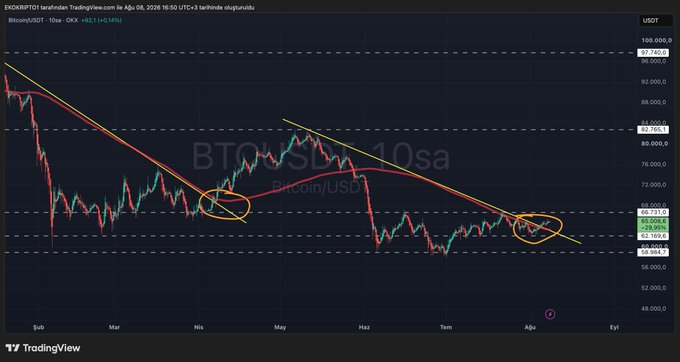Select the 97.740,0 horizontal line price label

coord(652,52)
